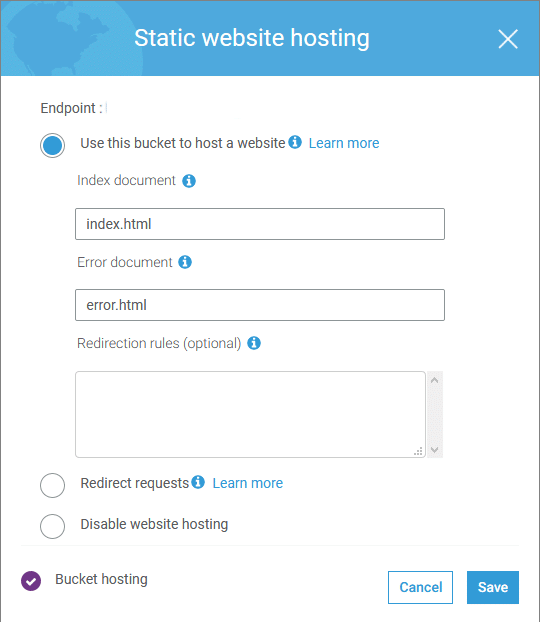540x622 pixels.
Task: Click the redirection rules scrollbar up arrow
Action: click(434, 380)
